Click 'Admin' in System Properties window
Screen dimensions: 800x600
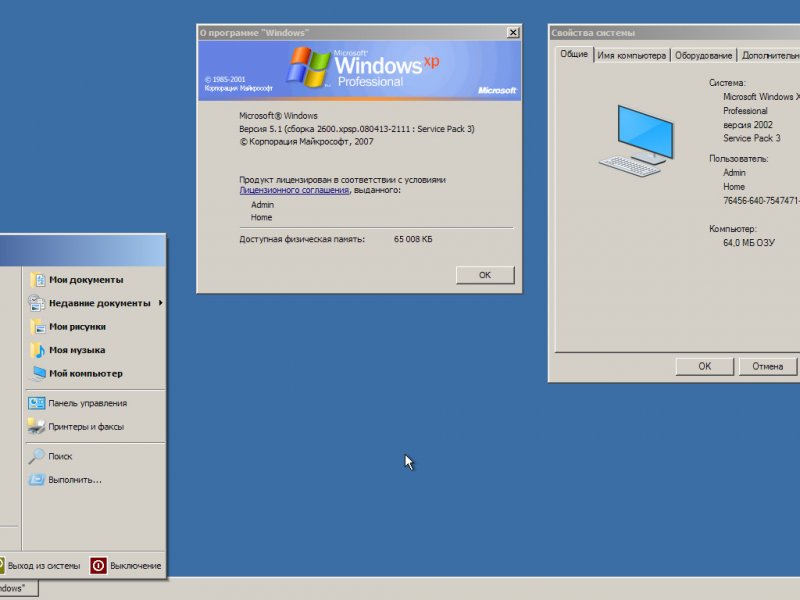(x=734, y=172)
